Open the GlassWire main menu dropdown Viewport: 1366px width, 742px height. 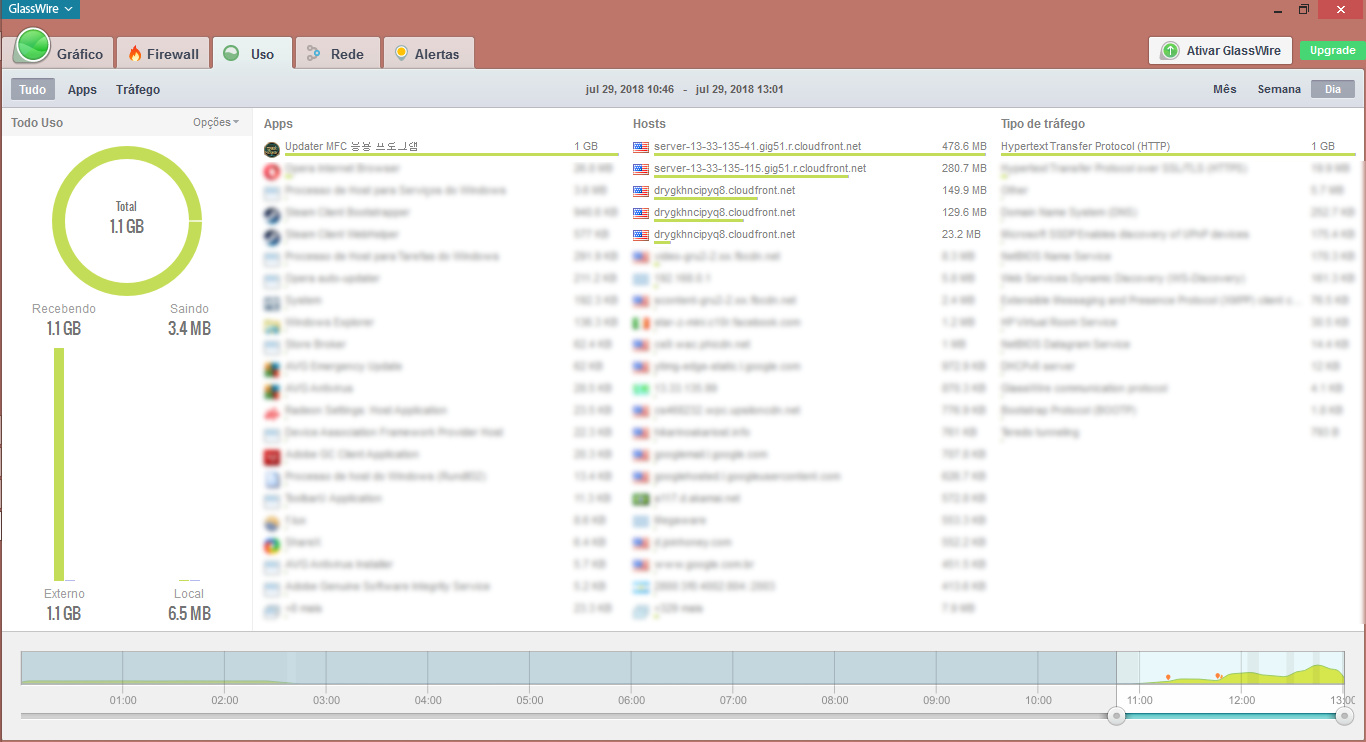(40, 9)
